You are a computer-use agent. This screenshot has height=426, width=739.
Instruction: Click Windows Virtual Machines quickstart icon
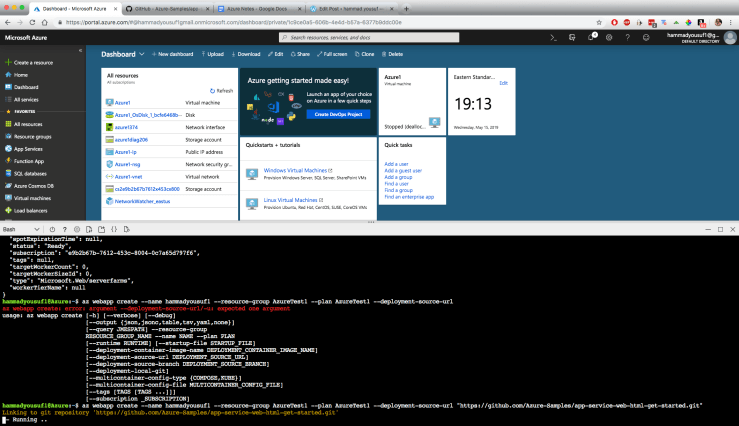(x=252, y=174)
